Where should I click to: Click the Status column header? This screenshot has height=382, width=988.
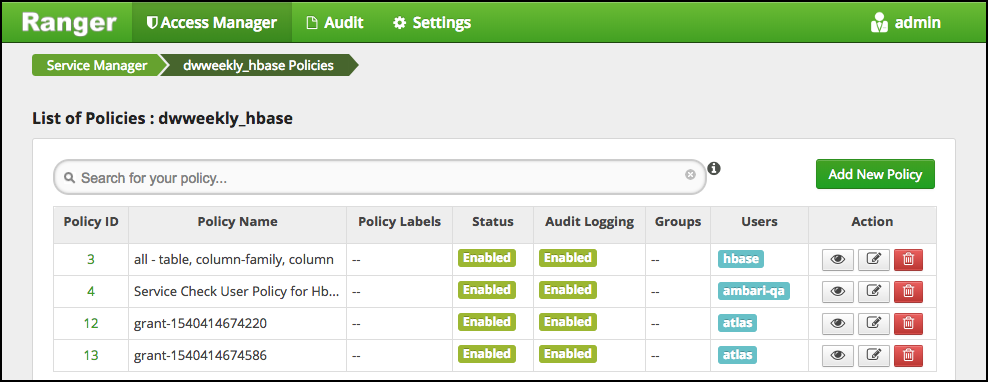point(493,222)
